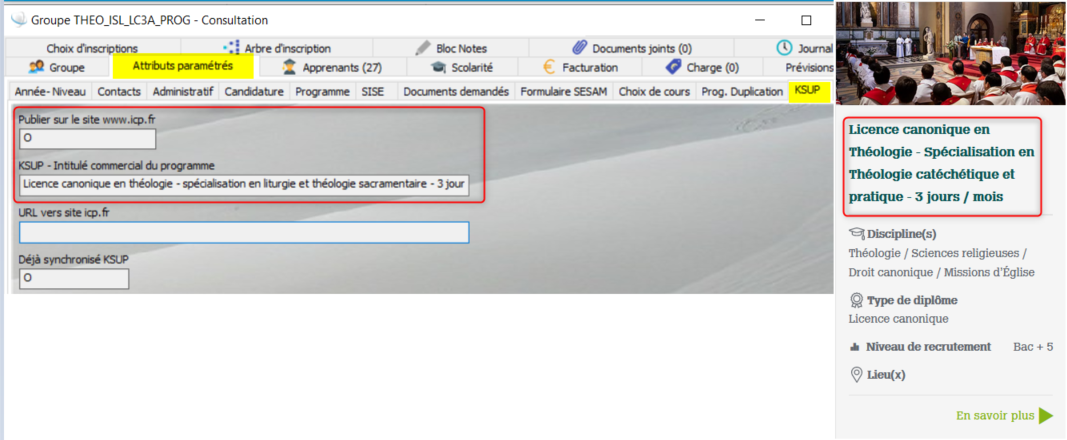
Task: Click the Bloc Notes pencil icon
Action: point(423,48)
